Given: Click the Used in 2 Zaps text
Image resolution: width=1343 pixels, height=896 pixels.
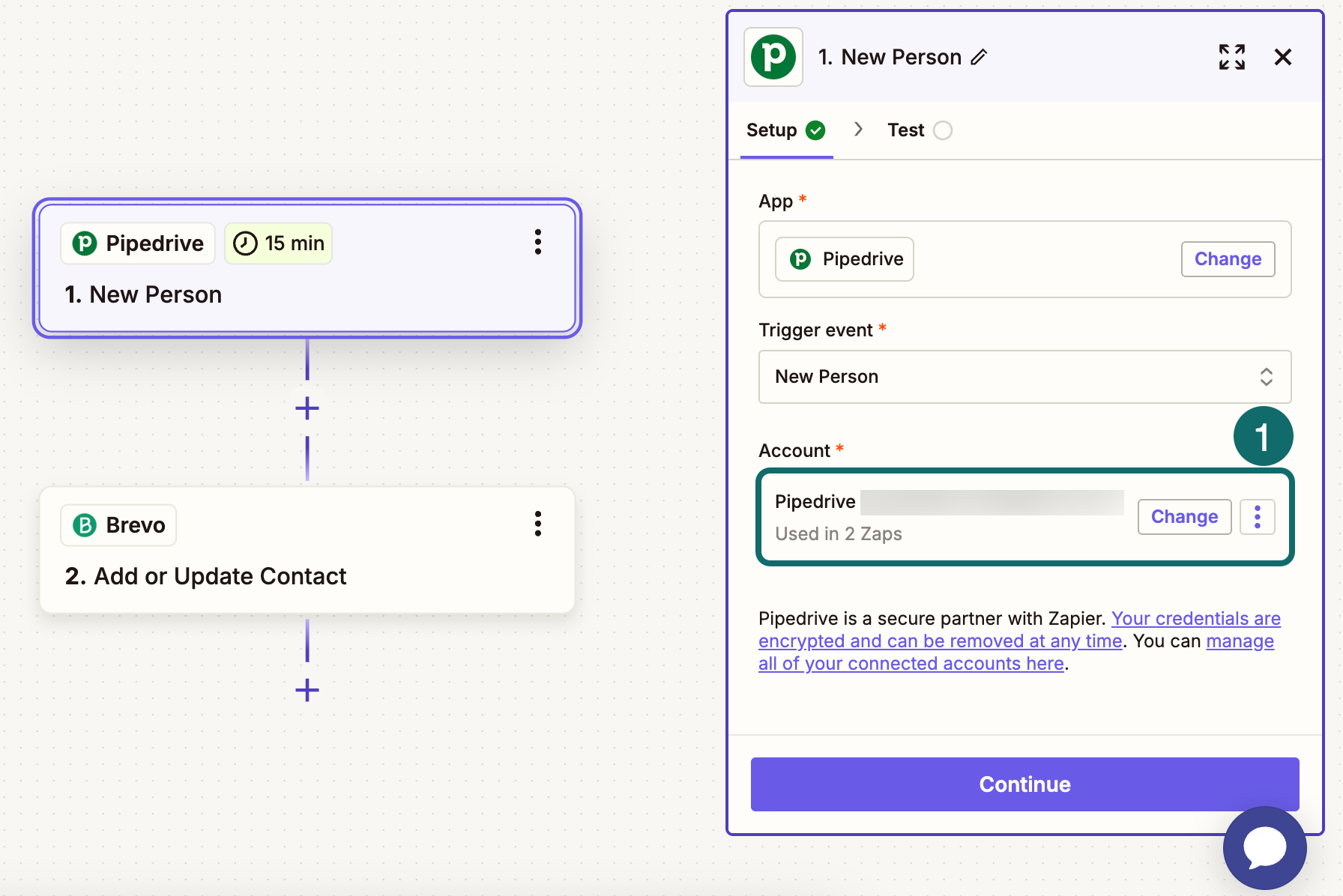Looking at the screenshot, I should coord(839,534).
